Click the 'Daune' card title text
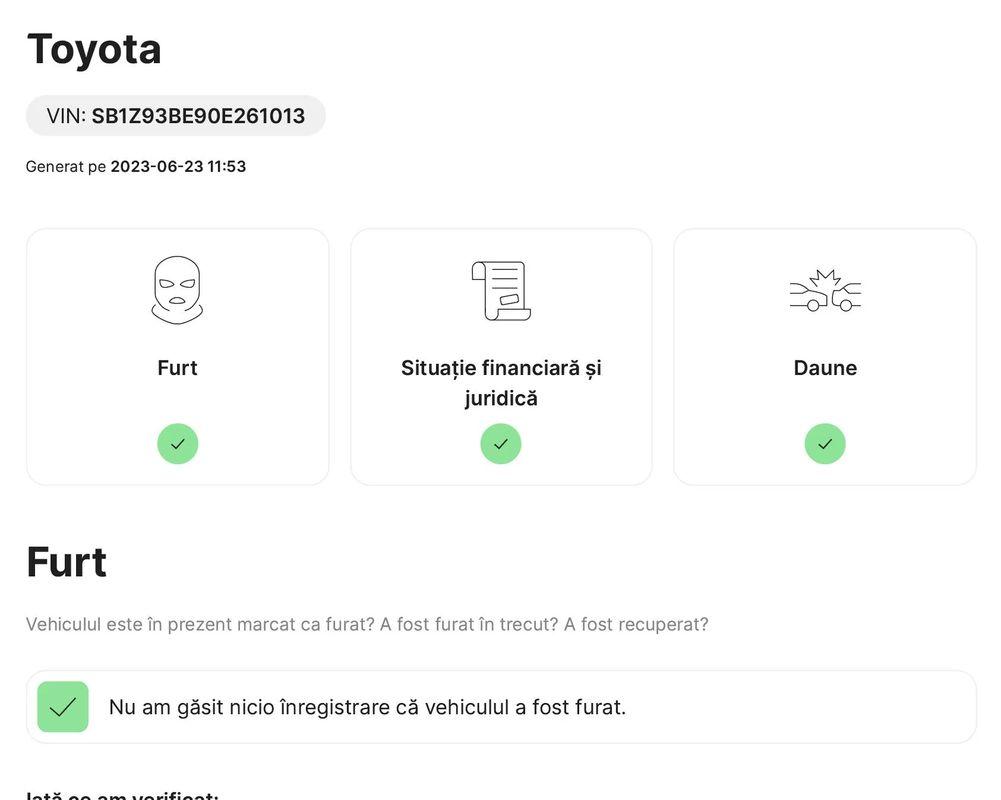Viewport: 1001px width, 800px height. tap(825, 368)
